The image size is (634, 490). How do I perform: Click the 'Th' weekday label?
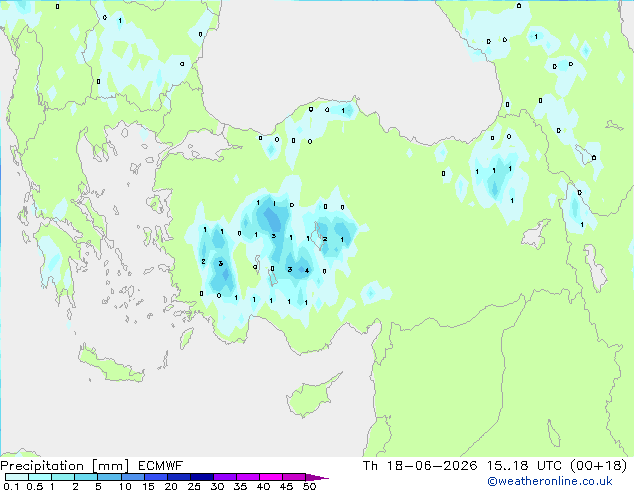370,466
